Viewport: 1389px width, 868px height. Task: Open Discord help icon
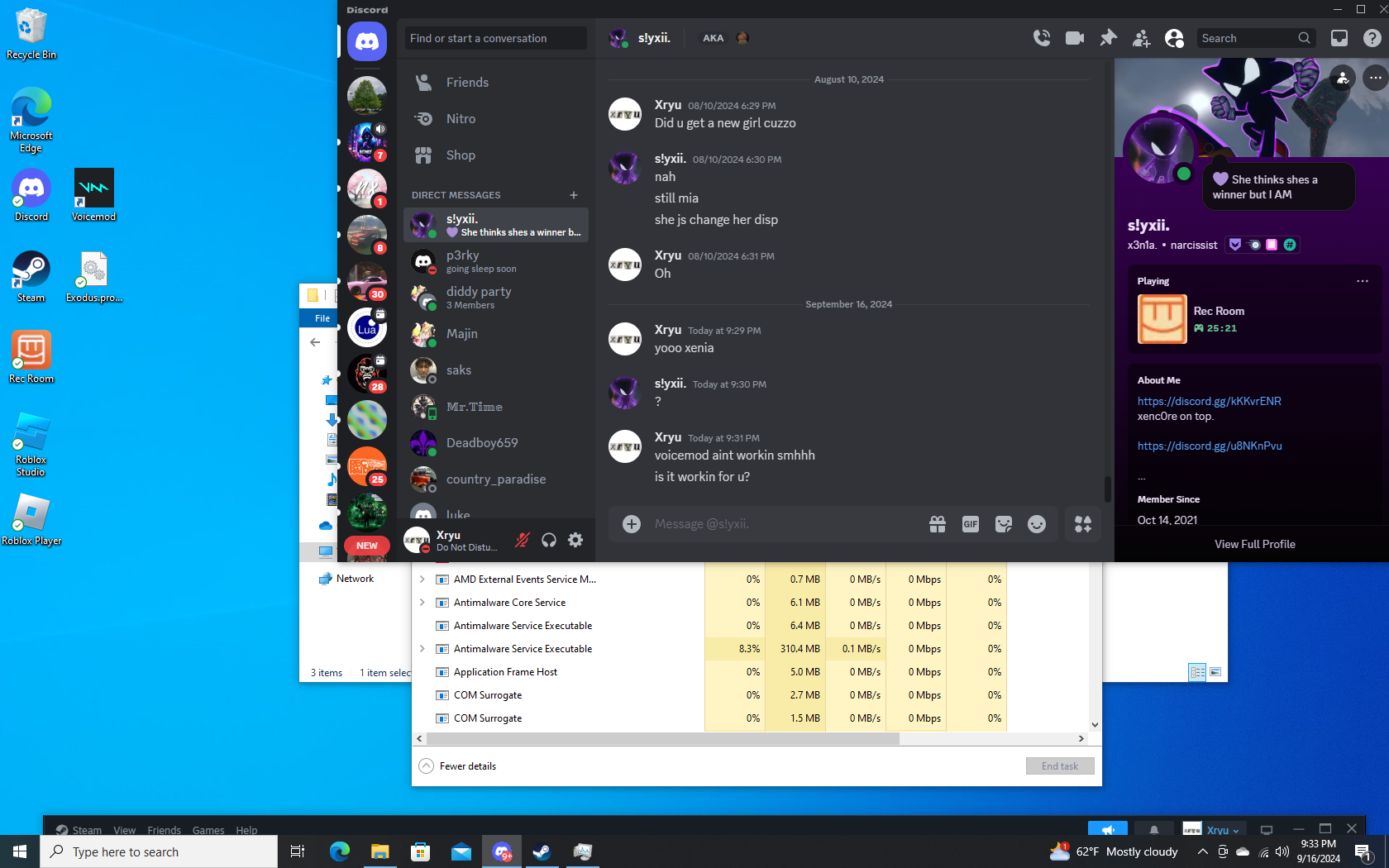point(1372,38)
